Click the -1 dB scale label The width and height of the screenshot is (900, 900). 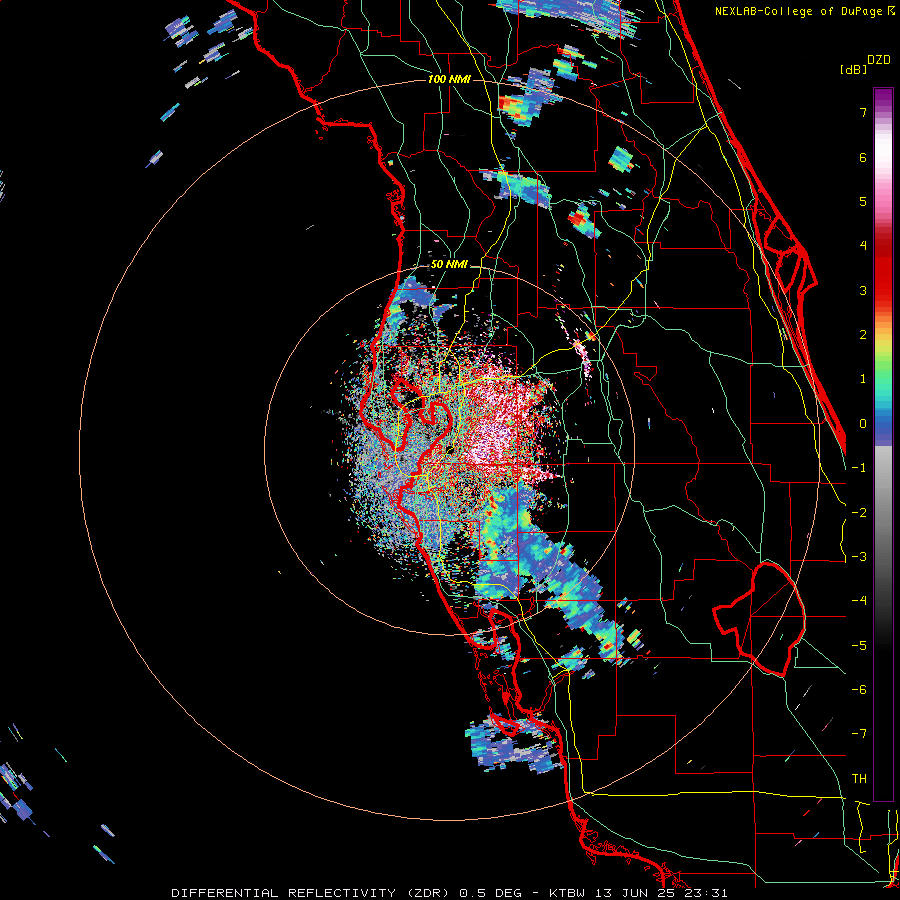point(859,468)
